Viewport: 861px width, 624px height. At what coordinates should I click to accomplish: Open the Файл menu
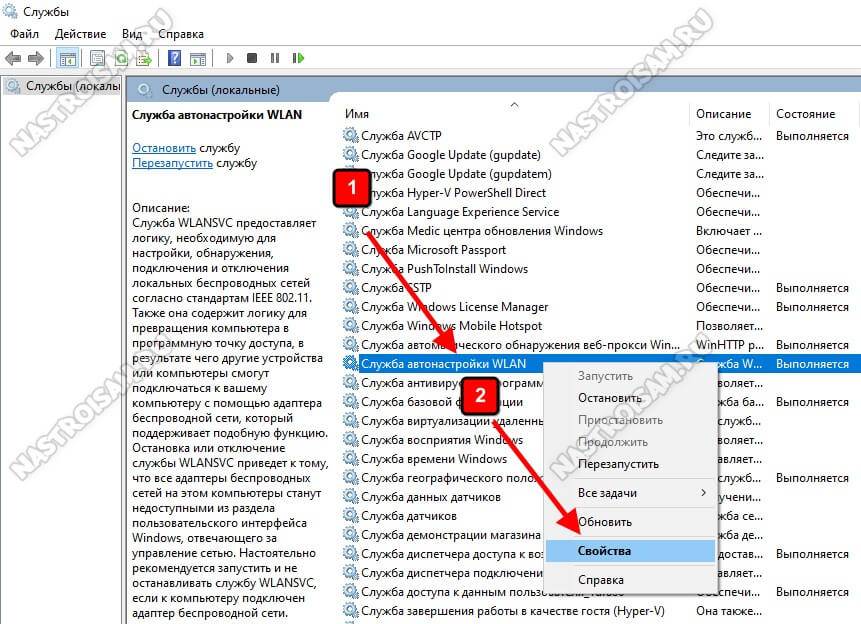[24, 34]
